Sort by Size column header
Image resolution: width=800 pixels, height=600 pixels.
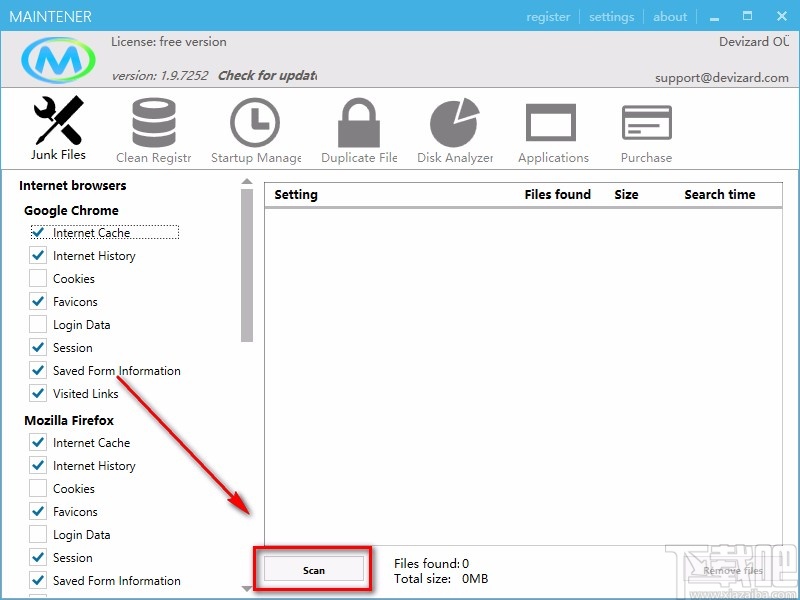(627, 194)
